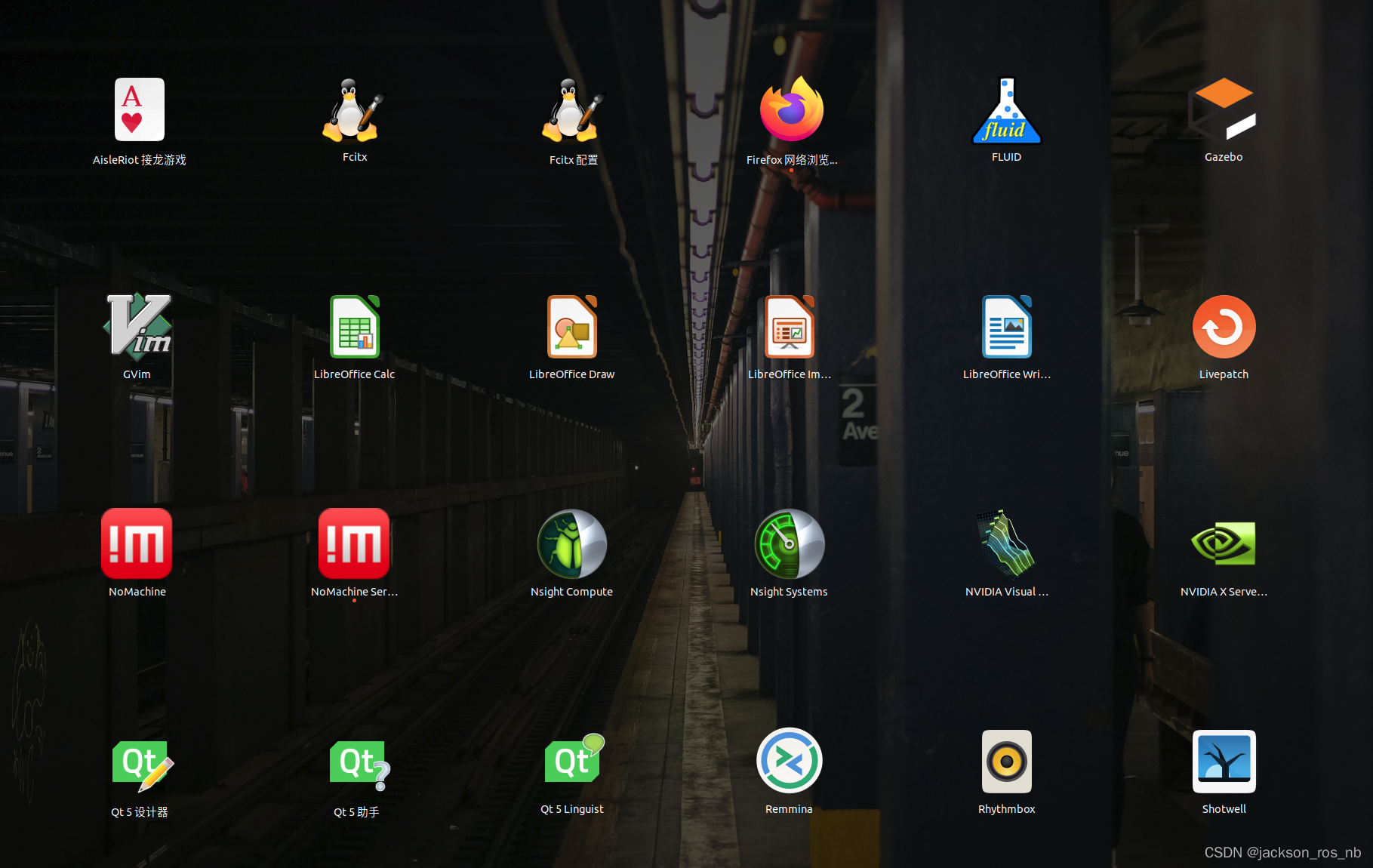Launch Shotwell photo manager icon
The width and height of the screenshot is (1373, 868).
coord(1224,762)
